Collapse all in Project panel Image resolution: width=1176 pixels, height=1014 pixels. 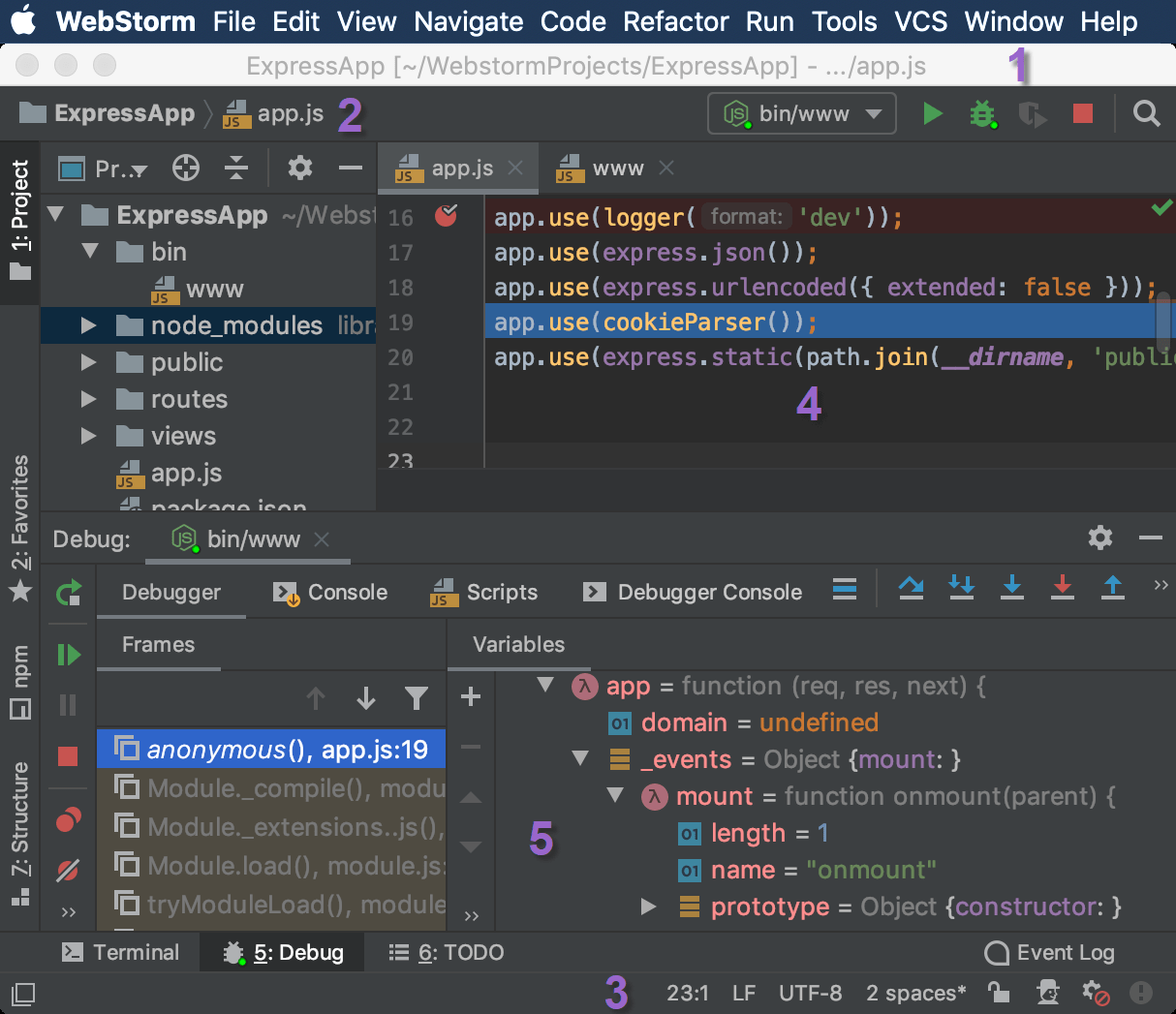coord(236,169)
